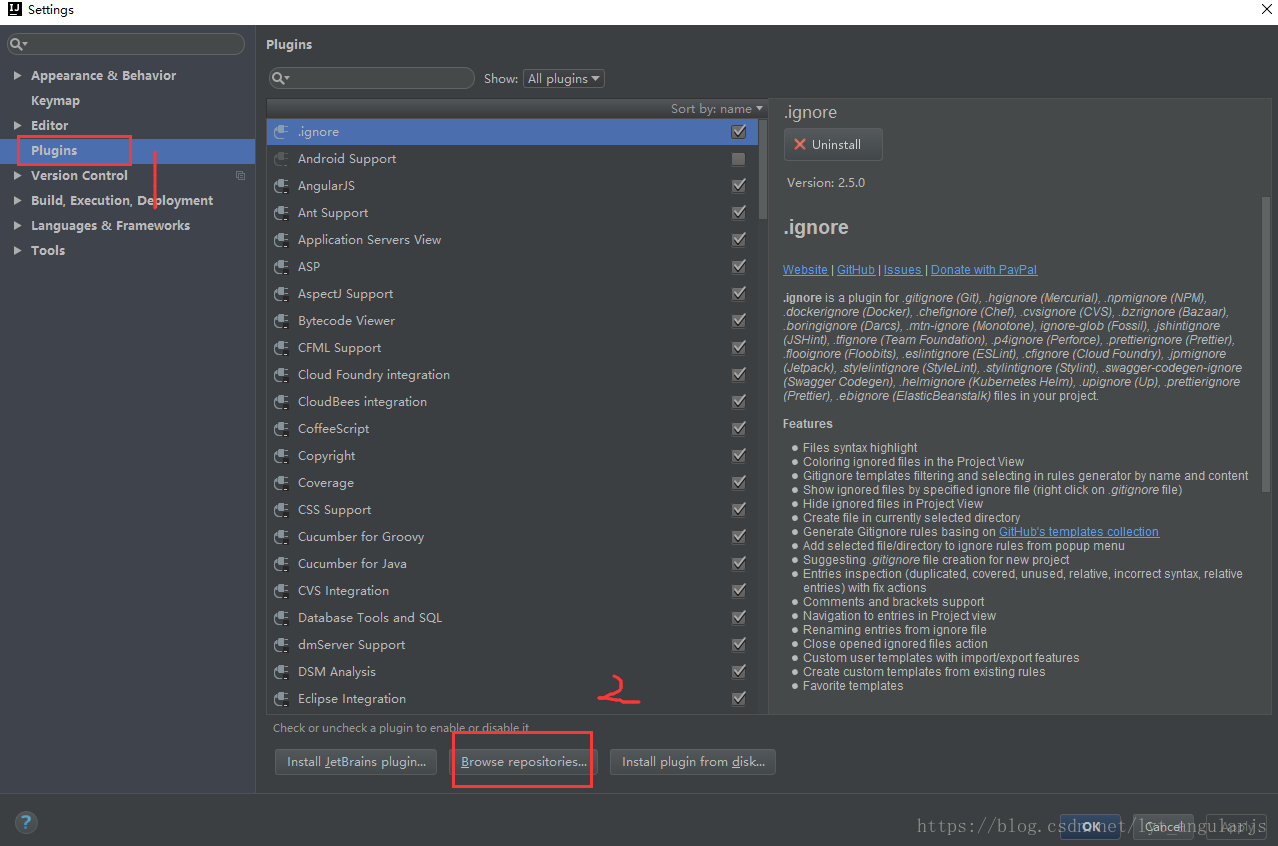Click the Application Servers View plugin icon
Viewport: 1278px width, 846px height.
[x=282, y=240]
